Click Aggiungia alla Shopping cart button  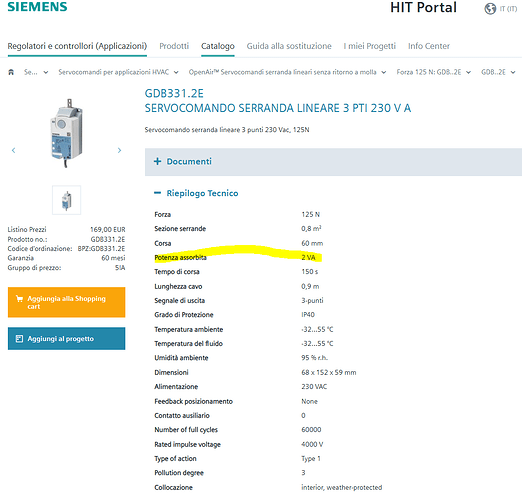(x=67, y=302)
